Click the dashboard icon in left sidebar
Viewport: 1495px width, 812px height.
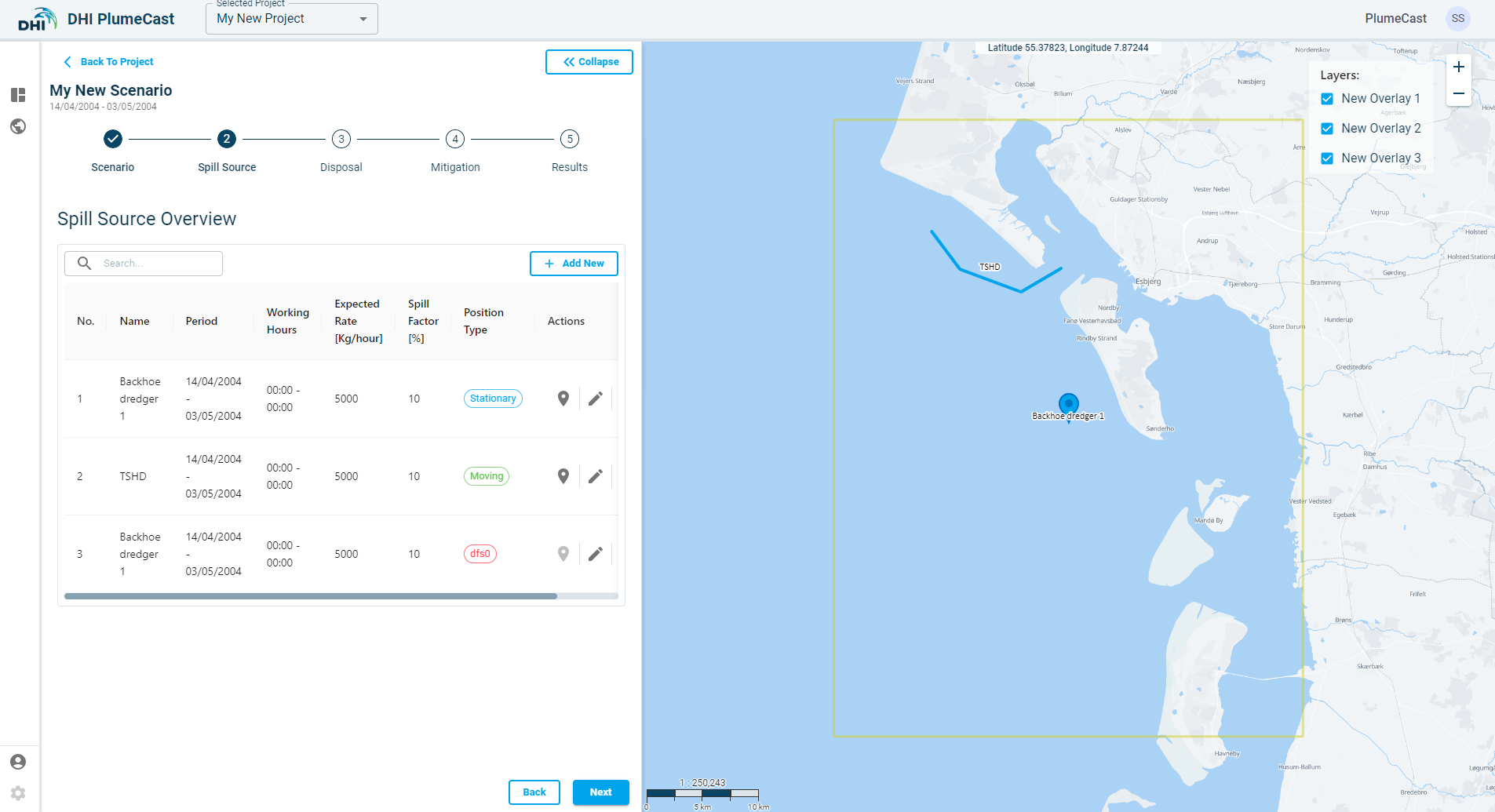click(x=18, y=95)
